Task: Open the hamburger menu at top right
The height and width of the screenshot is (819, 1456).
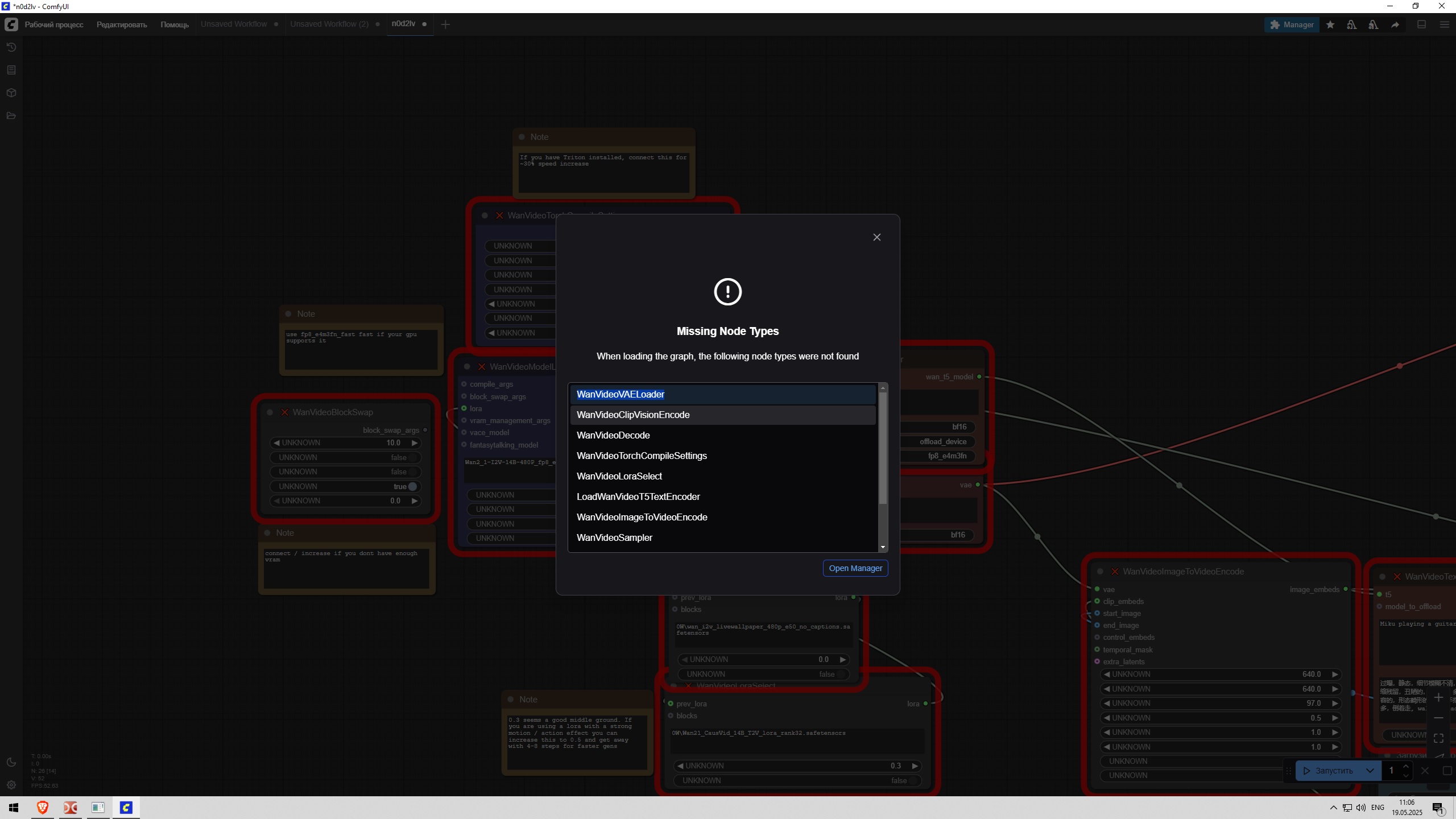Action: 1444,24
